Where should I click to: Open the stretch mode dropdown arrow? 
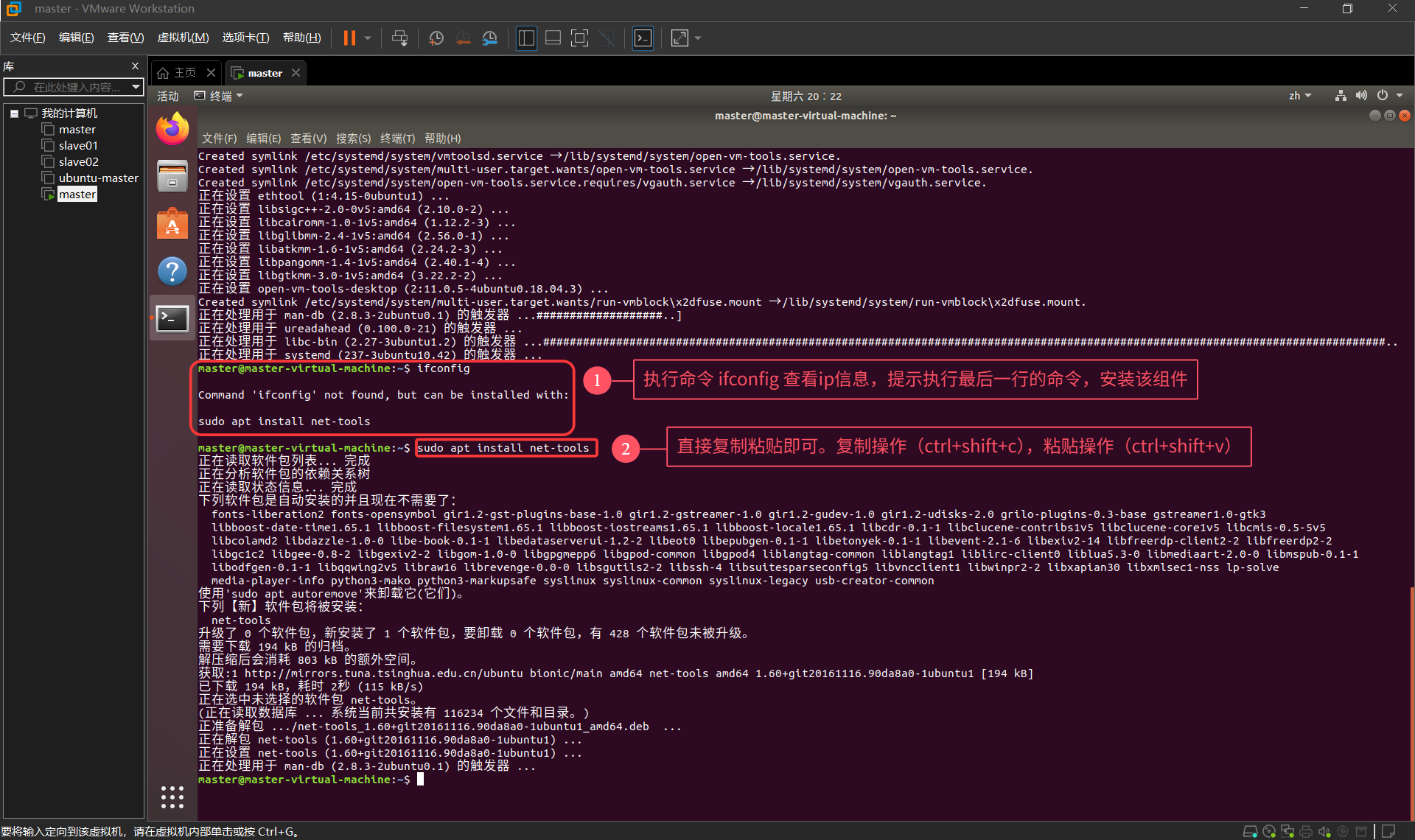click(x=697, y=38)
